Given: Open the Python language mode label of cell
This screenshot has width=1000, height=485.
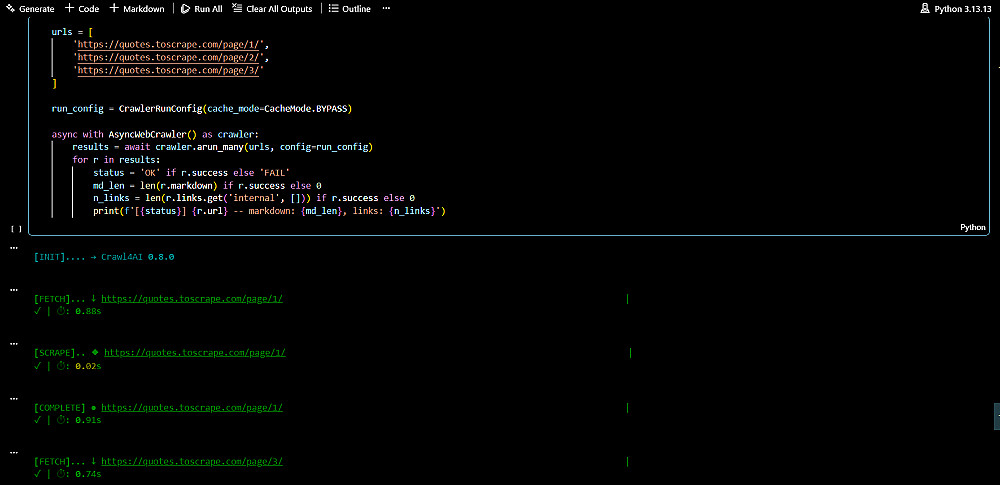Looking at the screenshot, I should coord(973,227).
